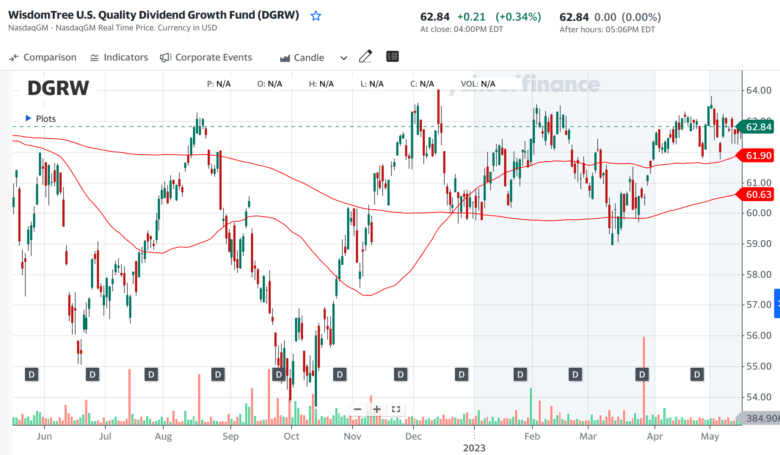Open the late February 2023 dividend marker

[x=576, y=374]
